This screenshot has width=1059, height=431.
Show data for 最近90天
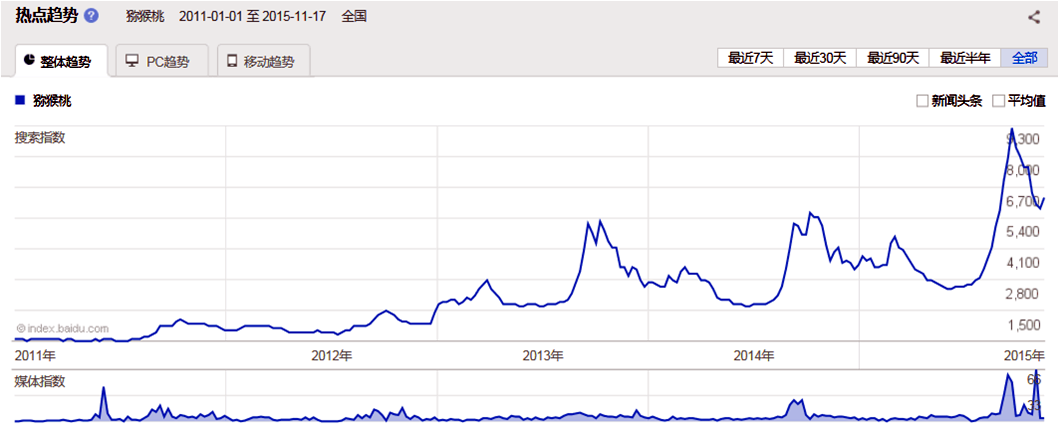[x=893, y=58]
